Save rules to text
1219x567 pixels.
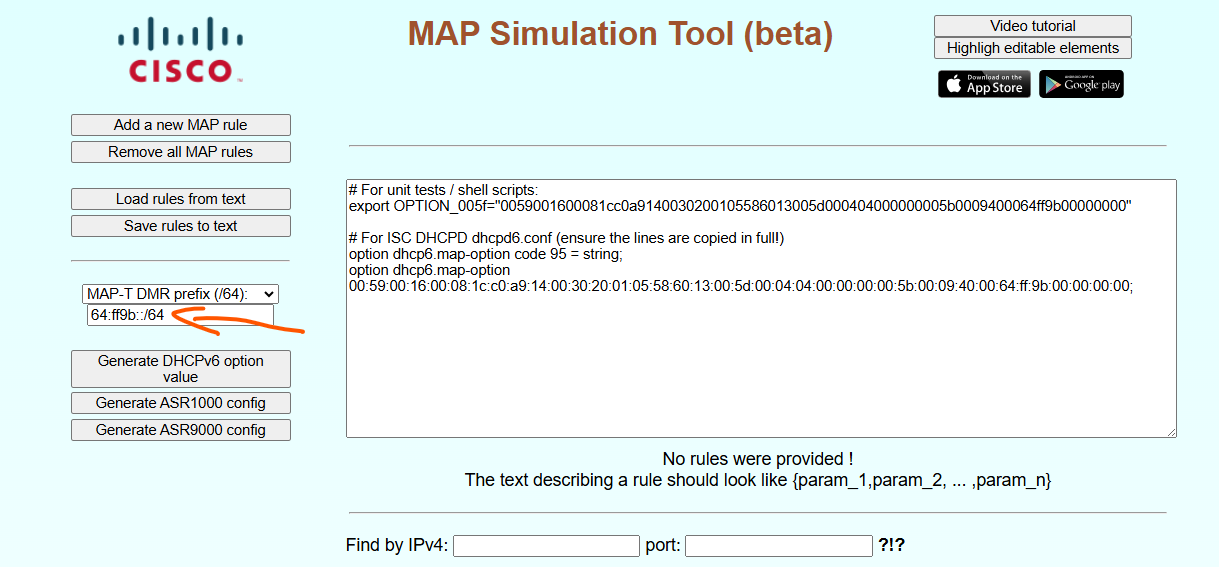click(180, 226)
